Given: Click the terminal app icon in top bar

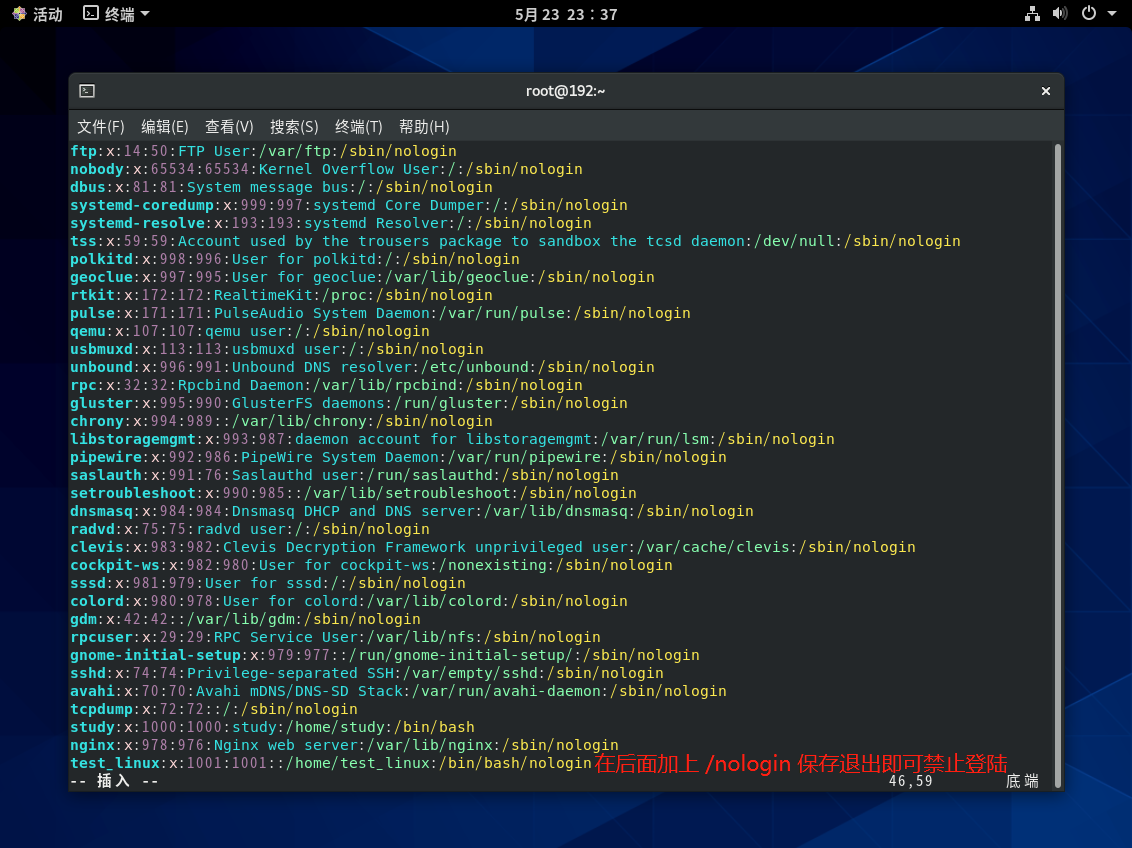Looking at the screenshot, I should 91,14.
